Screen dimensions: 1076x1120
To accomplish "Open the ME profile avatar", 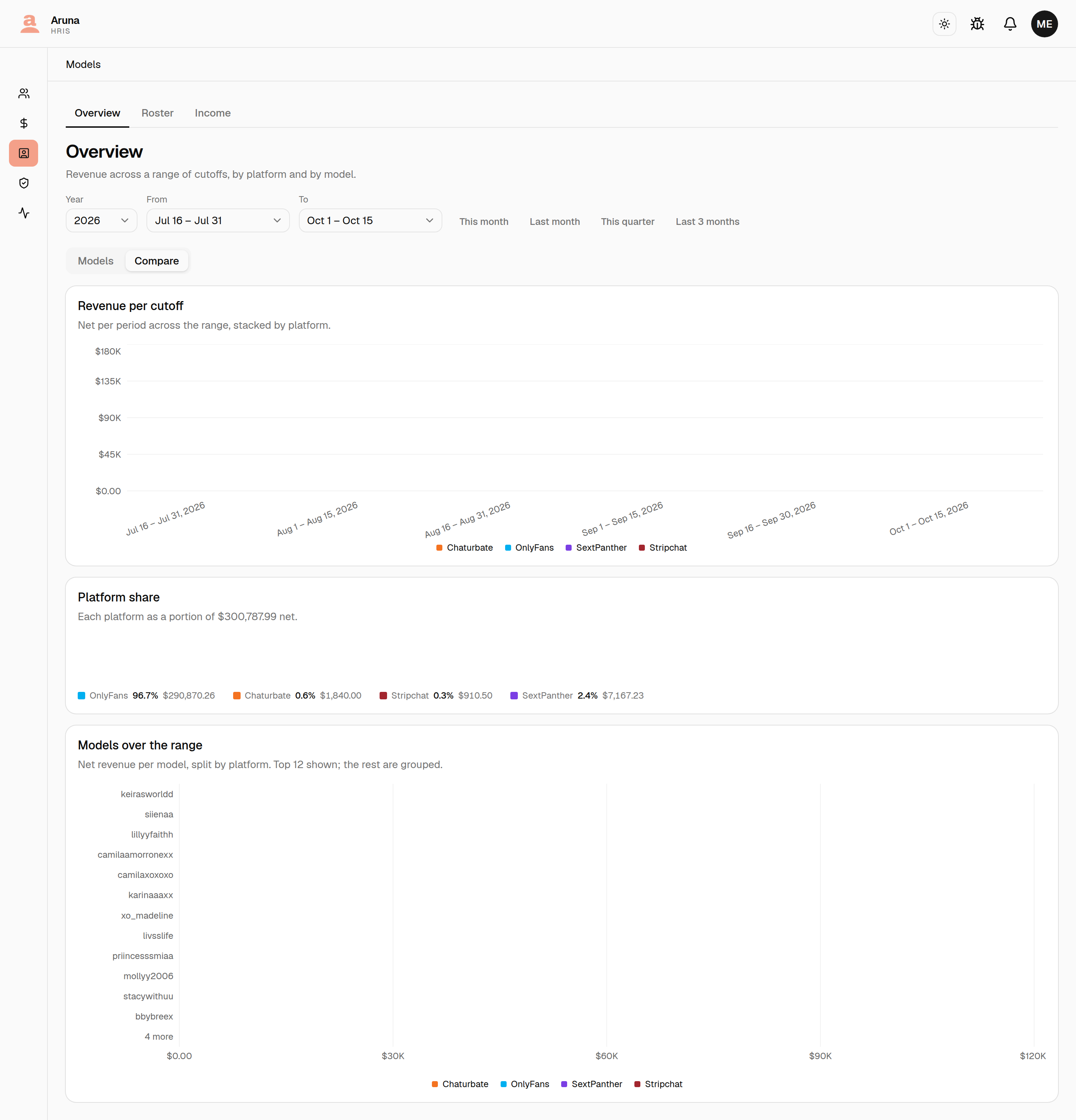I will click(x=1044, y=24).
